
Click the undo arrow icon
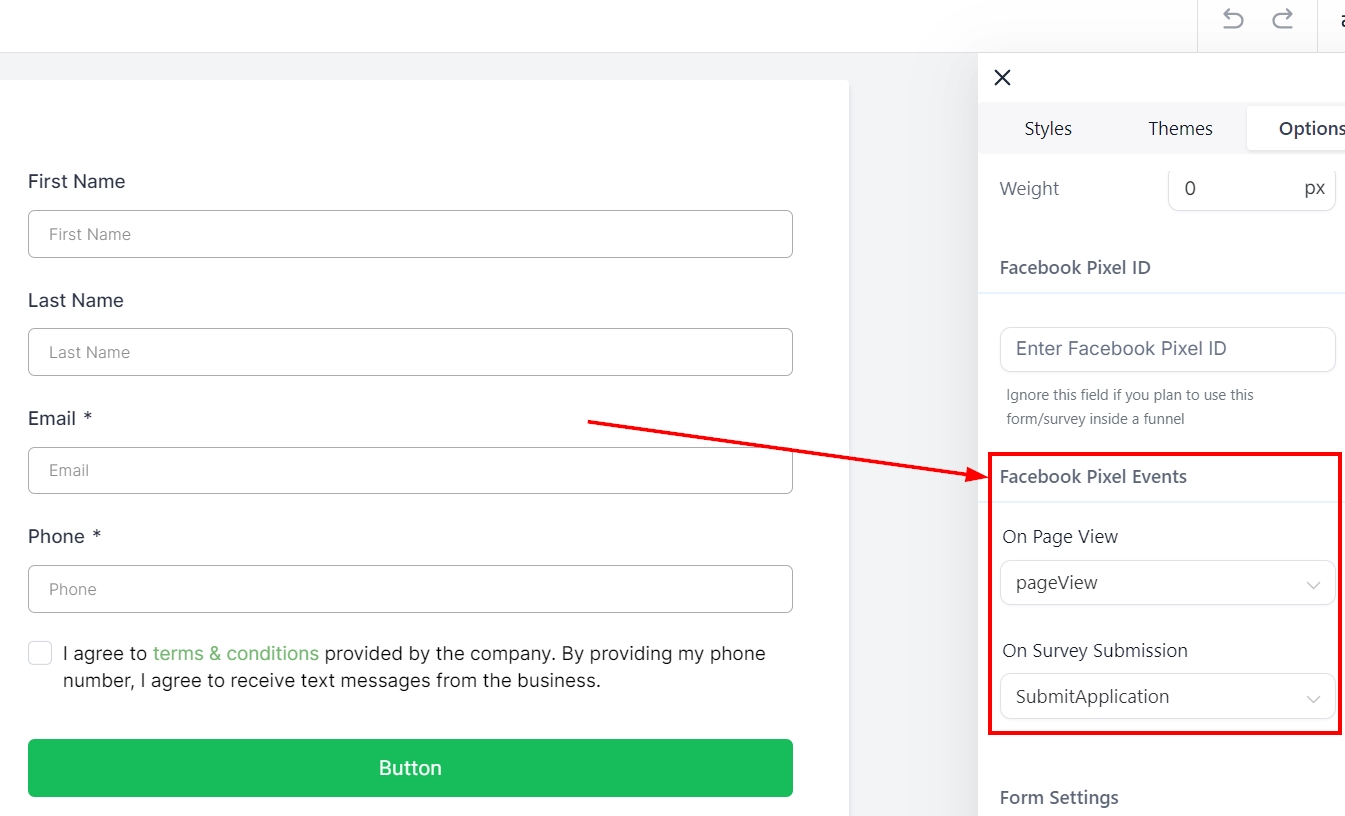1233,19
